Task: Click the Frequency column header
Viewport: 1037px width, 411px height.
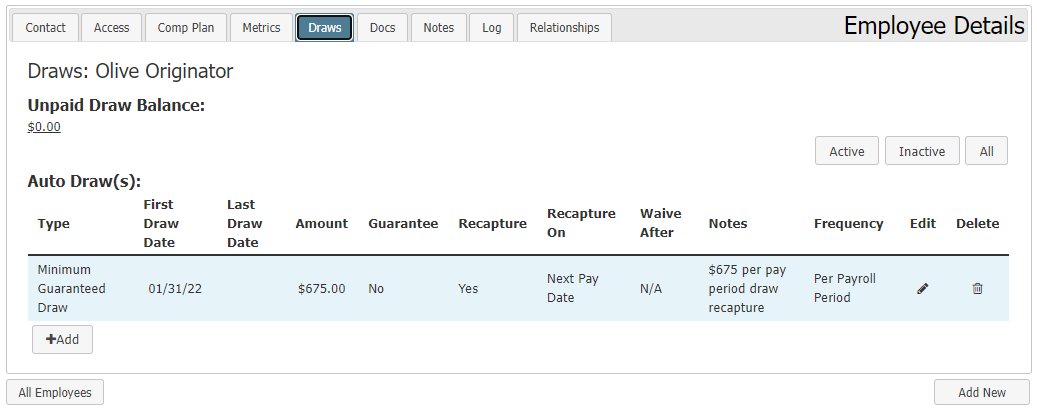Action: click(x=849, y=224)
